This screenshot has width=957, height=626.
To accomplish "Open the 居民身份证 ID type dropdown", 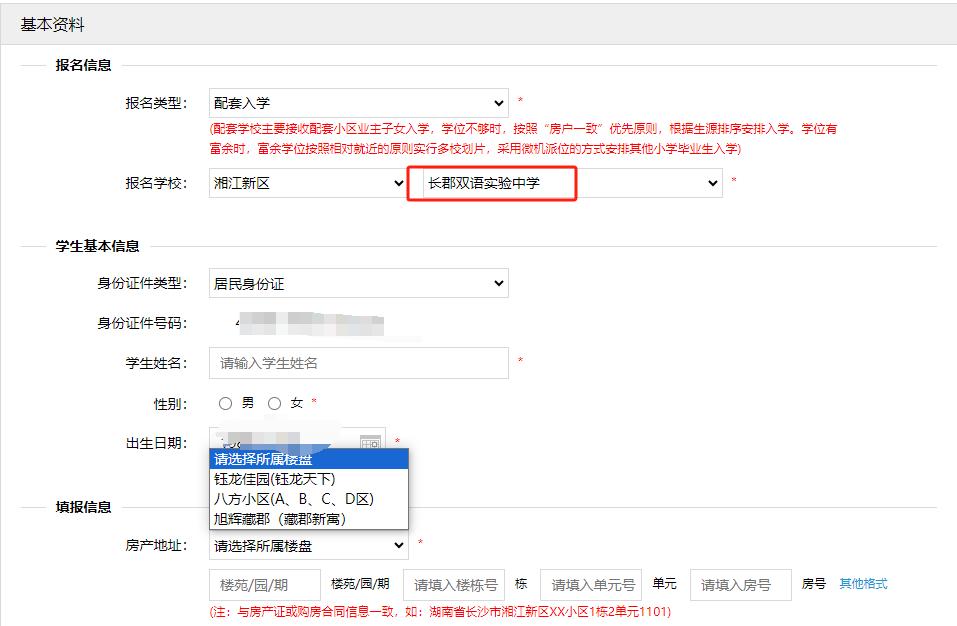I will pyautogui.click(x=358, y=284).
